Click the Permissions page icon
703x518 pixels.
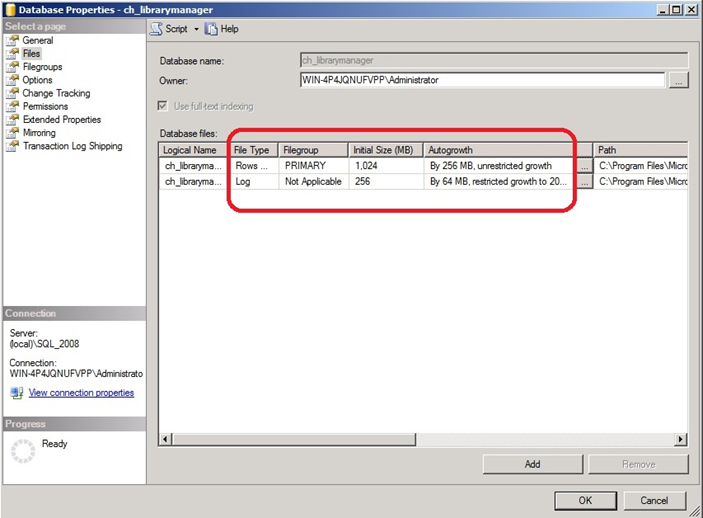point(13,107)
